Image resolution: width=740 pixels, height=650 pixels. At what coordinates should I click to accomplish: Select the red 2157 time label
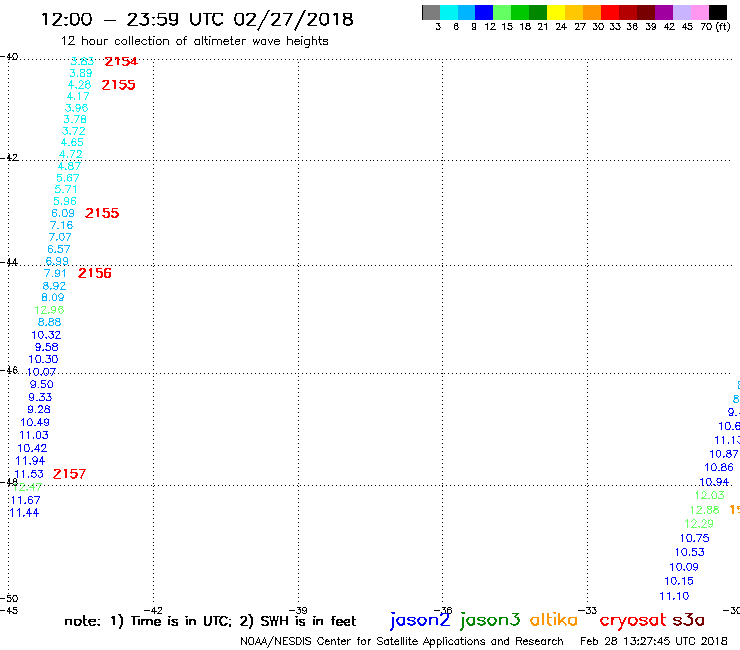[x=69, y=474]
